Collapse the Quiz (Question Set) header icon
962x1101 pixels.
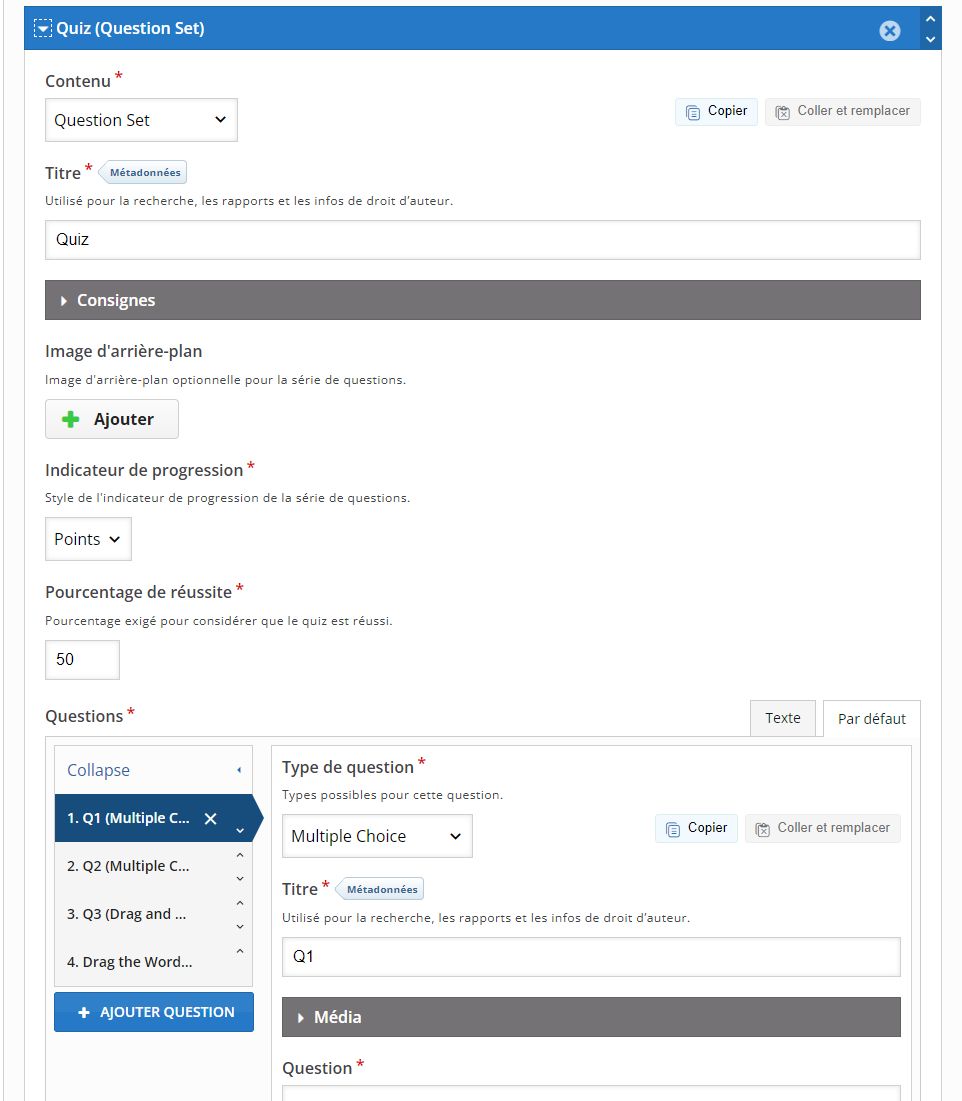point(43,29)
